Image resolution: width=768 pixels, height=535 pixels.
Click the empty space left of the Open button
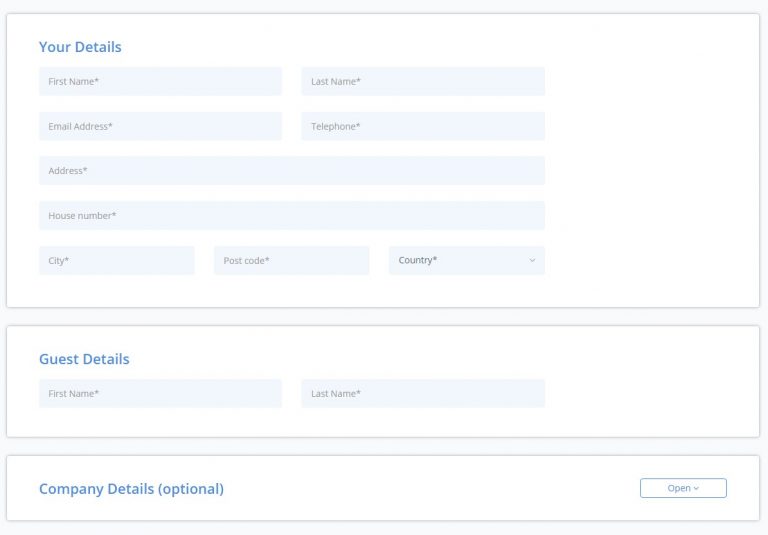click(431, 488)
